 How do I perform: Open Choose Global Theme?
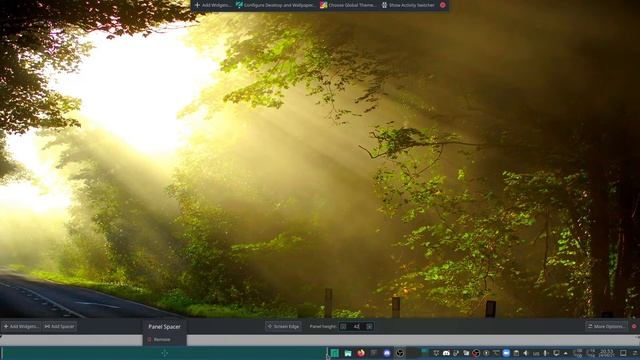coord(347,5)
